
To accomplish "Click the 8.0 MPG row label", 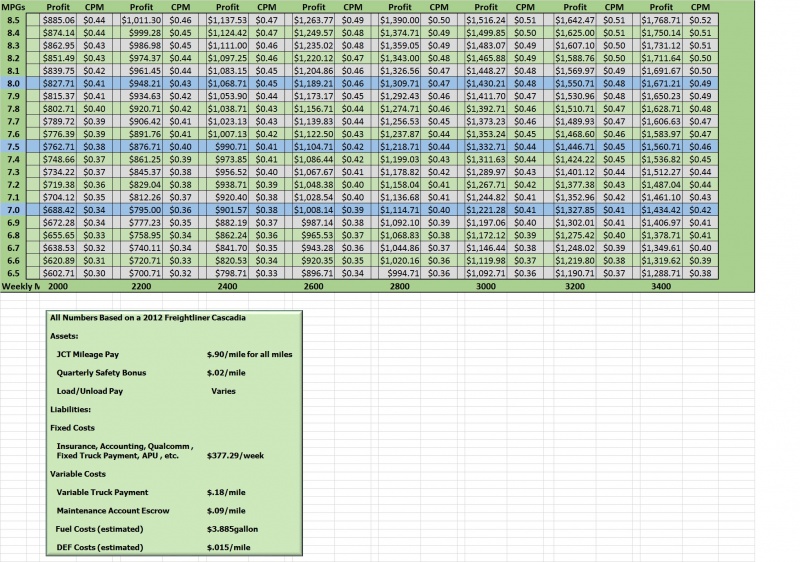I will [x=13, y=83].
